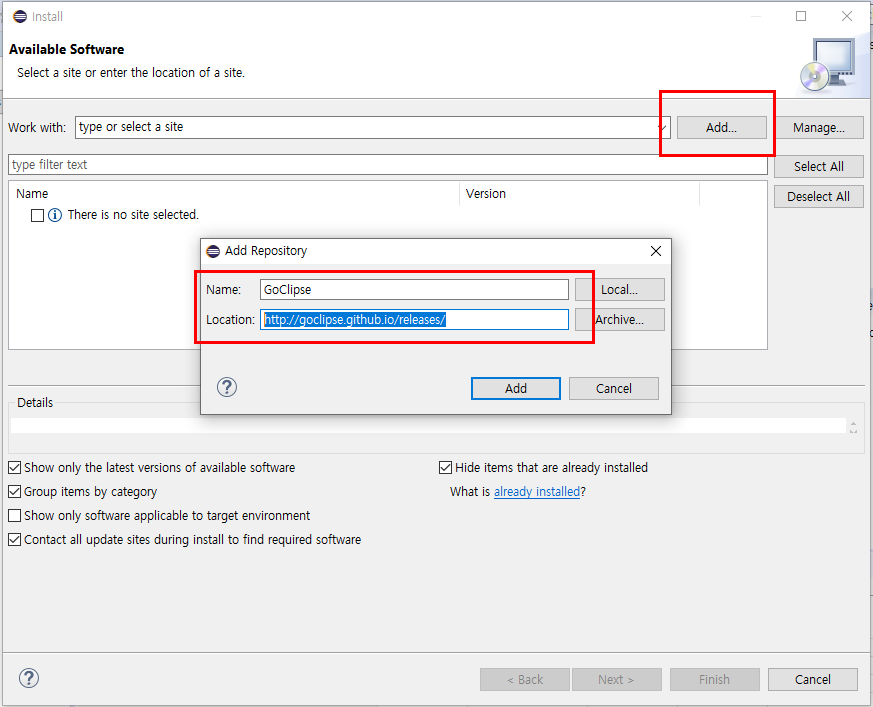
Task: Focus the type filter text field
Action: click(388, 165)
